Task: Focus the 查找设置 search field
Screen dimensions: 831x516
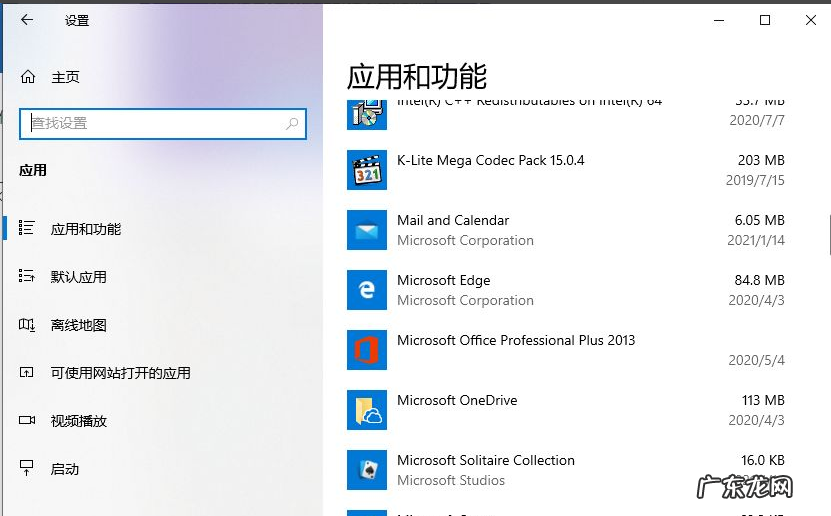Action: (163, 124)
